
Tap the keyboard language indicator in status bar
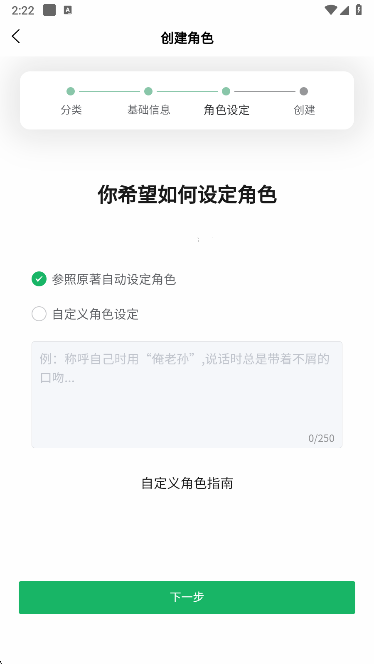point(68,10)
